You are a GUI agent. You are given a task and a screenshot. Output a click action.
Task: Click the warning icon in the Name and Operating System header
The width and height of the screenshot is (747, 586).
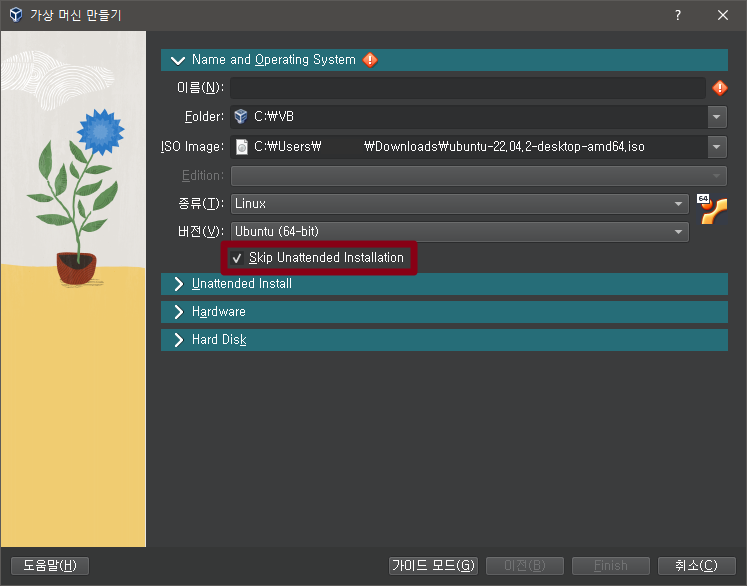pyautogui.click(x=370, y=60)
